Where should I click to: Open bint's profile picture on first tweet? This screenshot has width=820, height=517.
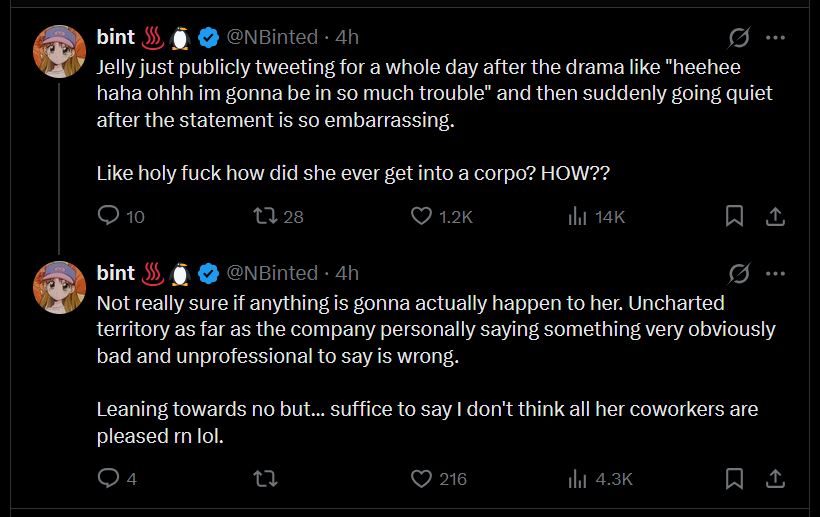coord(60,52)
